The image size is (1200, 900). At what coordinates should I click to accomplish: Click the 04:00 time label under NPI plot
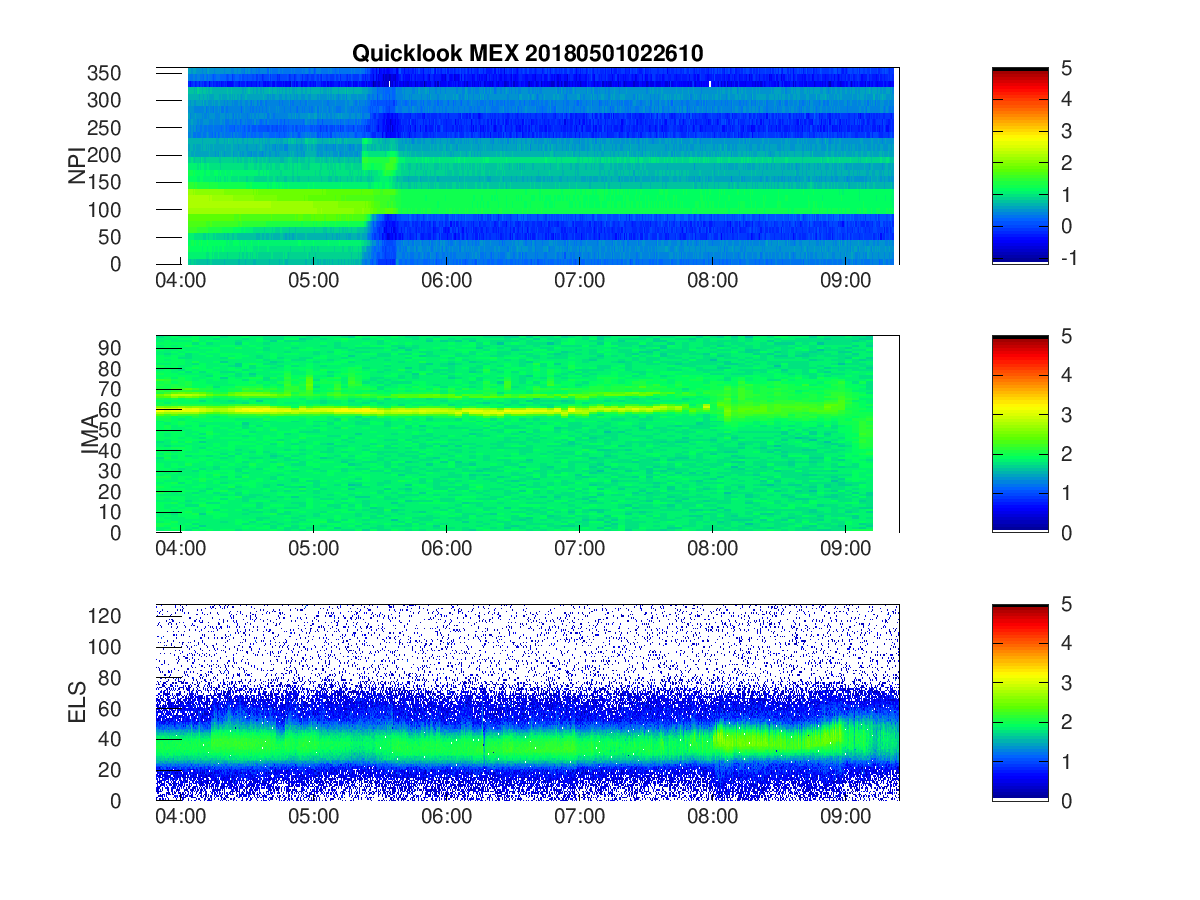181,281
